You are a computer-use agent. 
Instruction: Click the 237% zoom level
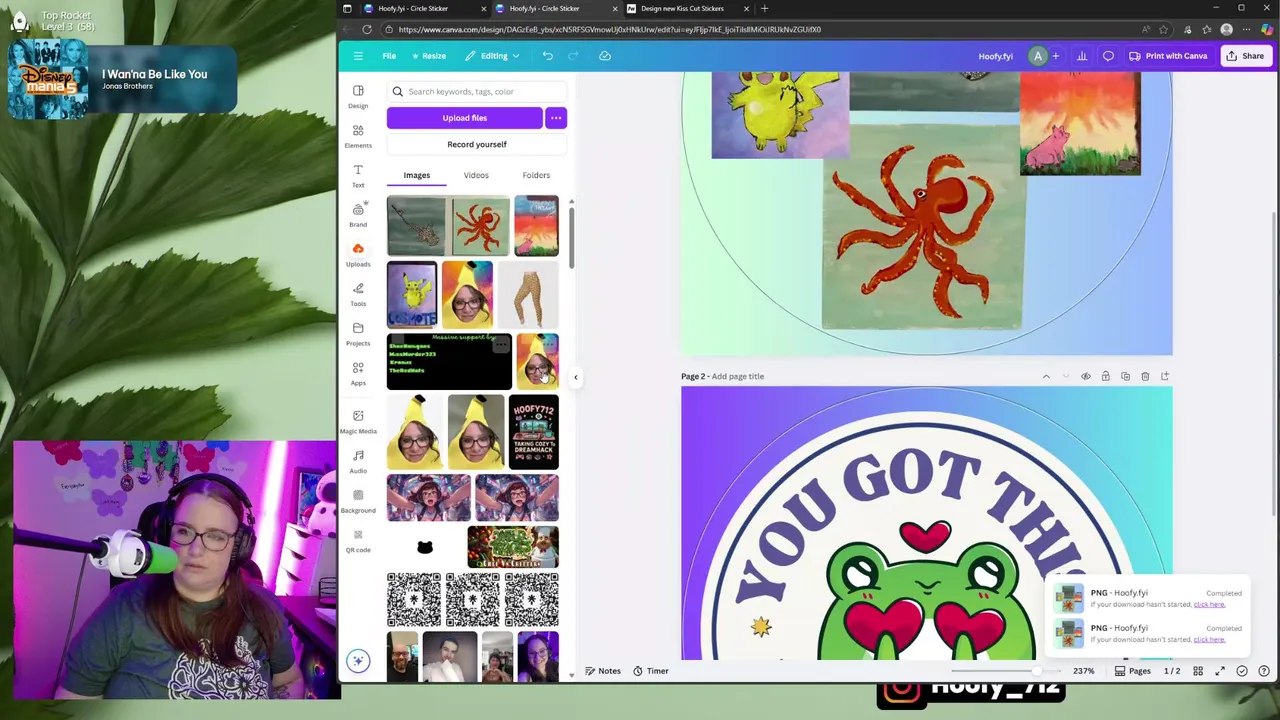pos(1083,671)
